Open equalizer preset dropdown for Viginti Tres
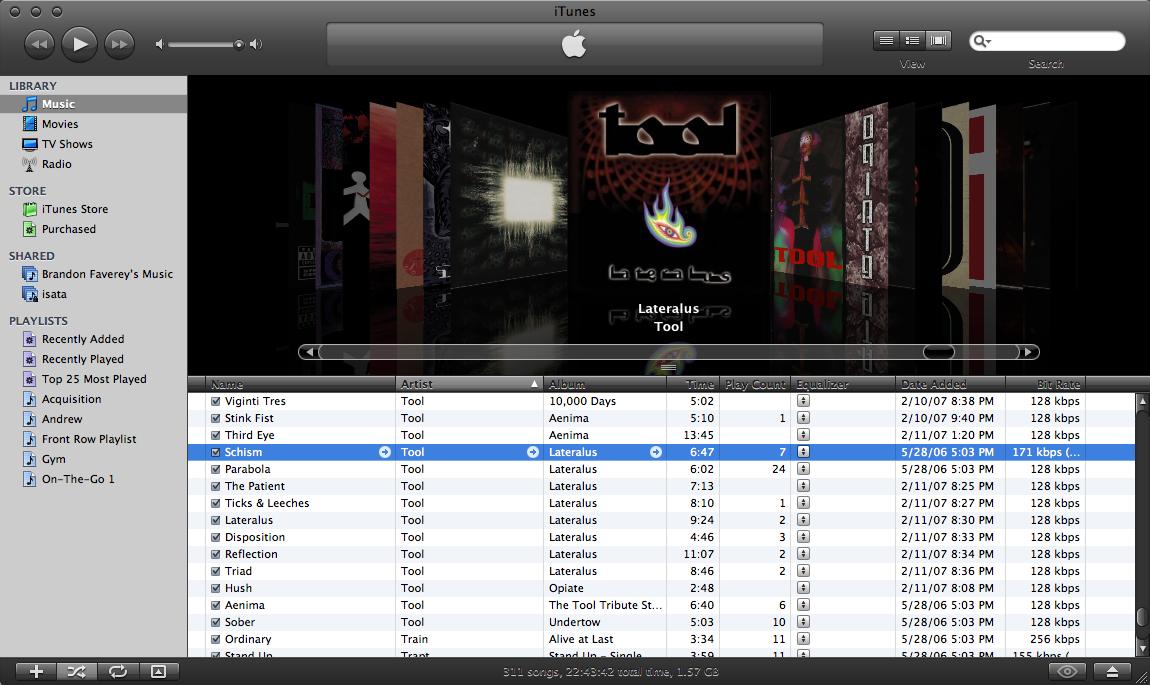The height and width of the screenshot is (685, 1150). click(804, 401)
